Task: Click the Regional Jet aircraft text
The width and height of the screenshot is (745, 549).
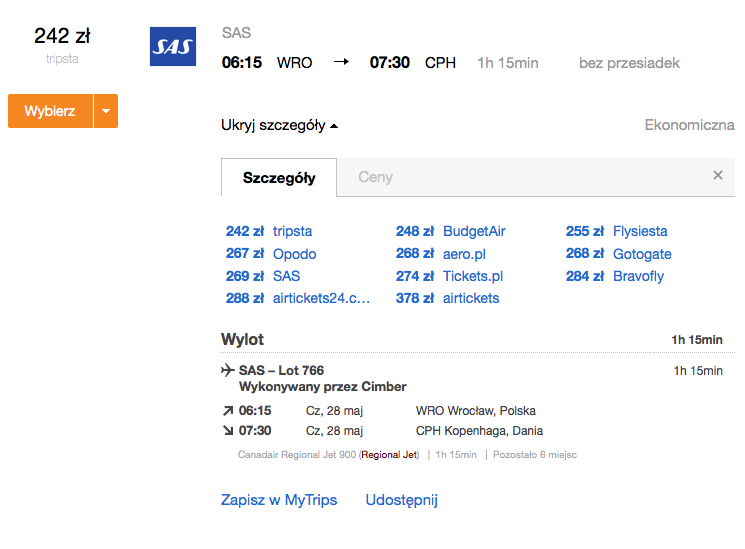Action: tap(389, 454)
